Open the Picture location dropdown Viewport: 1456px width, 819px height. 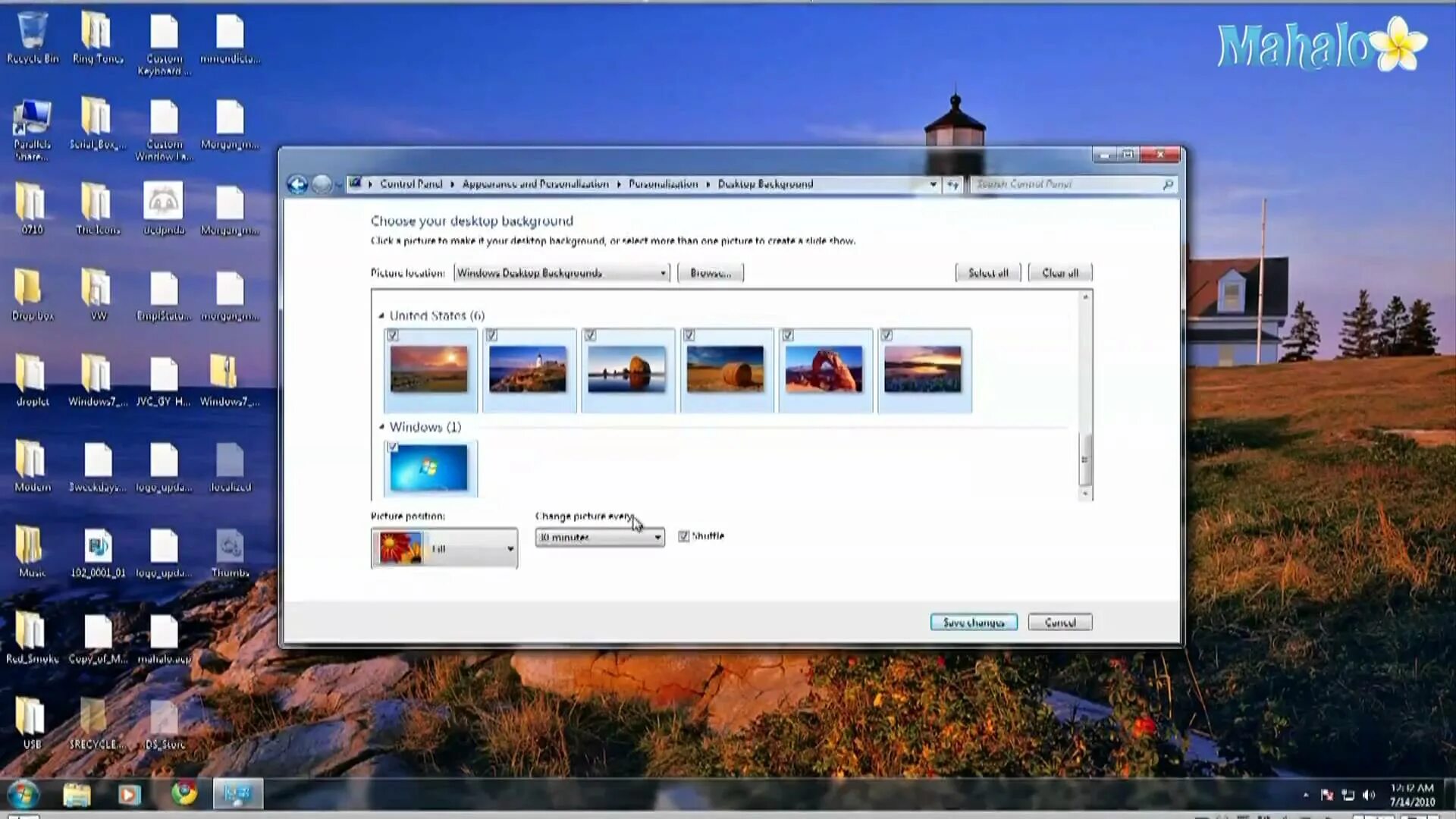[561, 273]
